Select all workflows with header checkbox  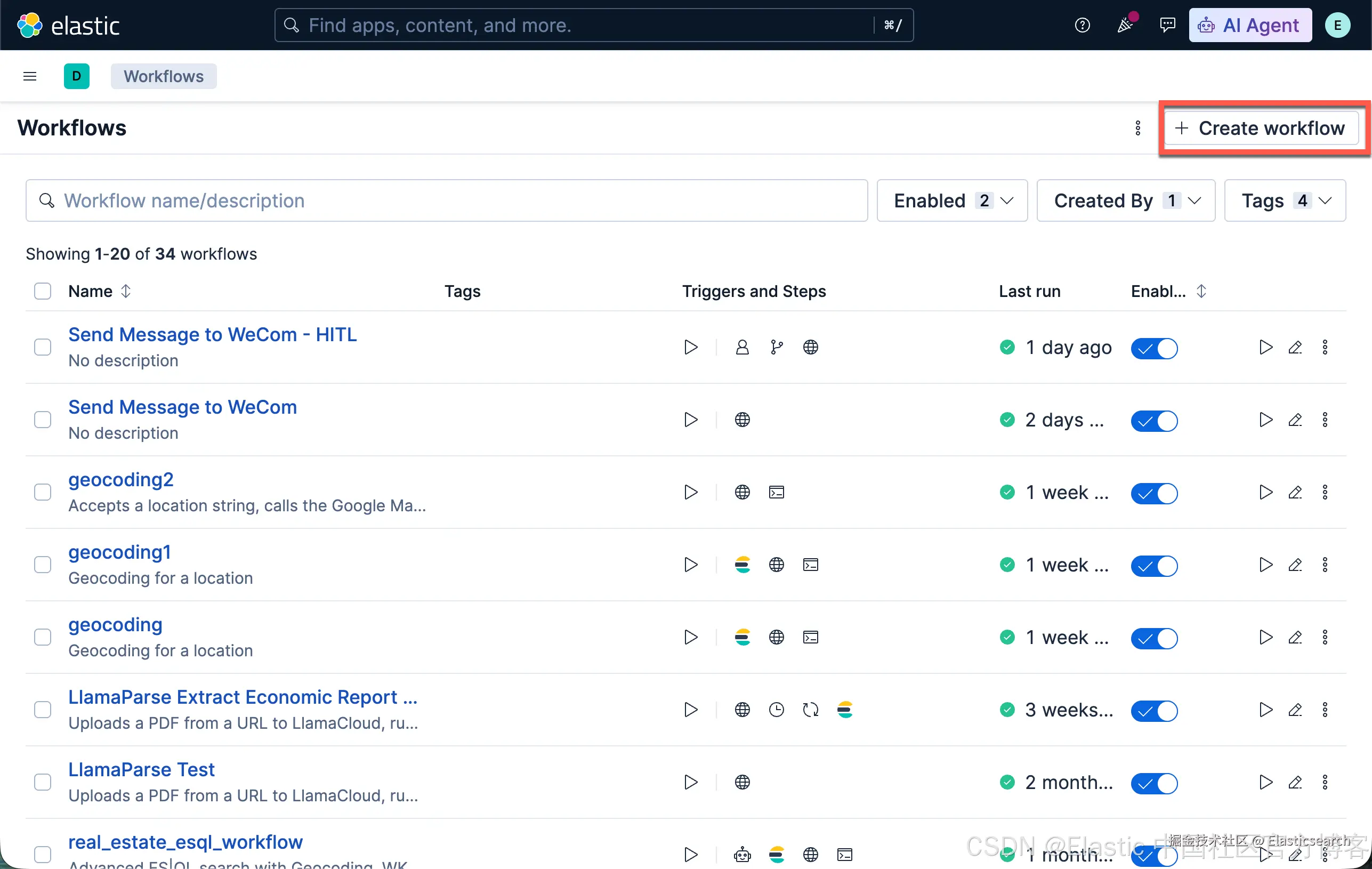43,291
